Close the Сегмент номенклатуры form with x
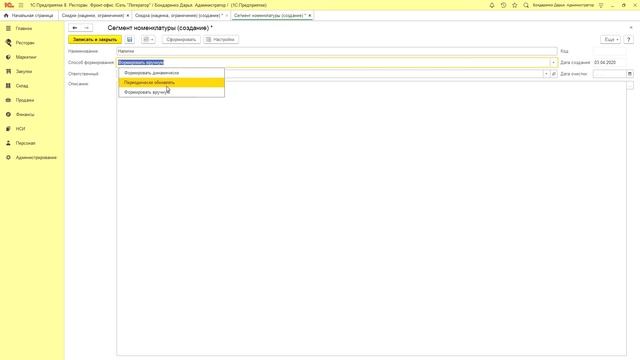This screenshot has height=360, width=640. [631, 28]
